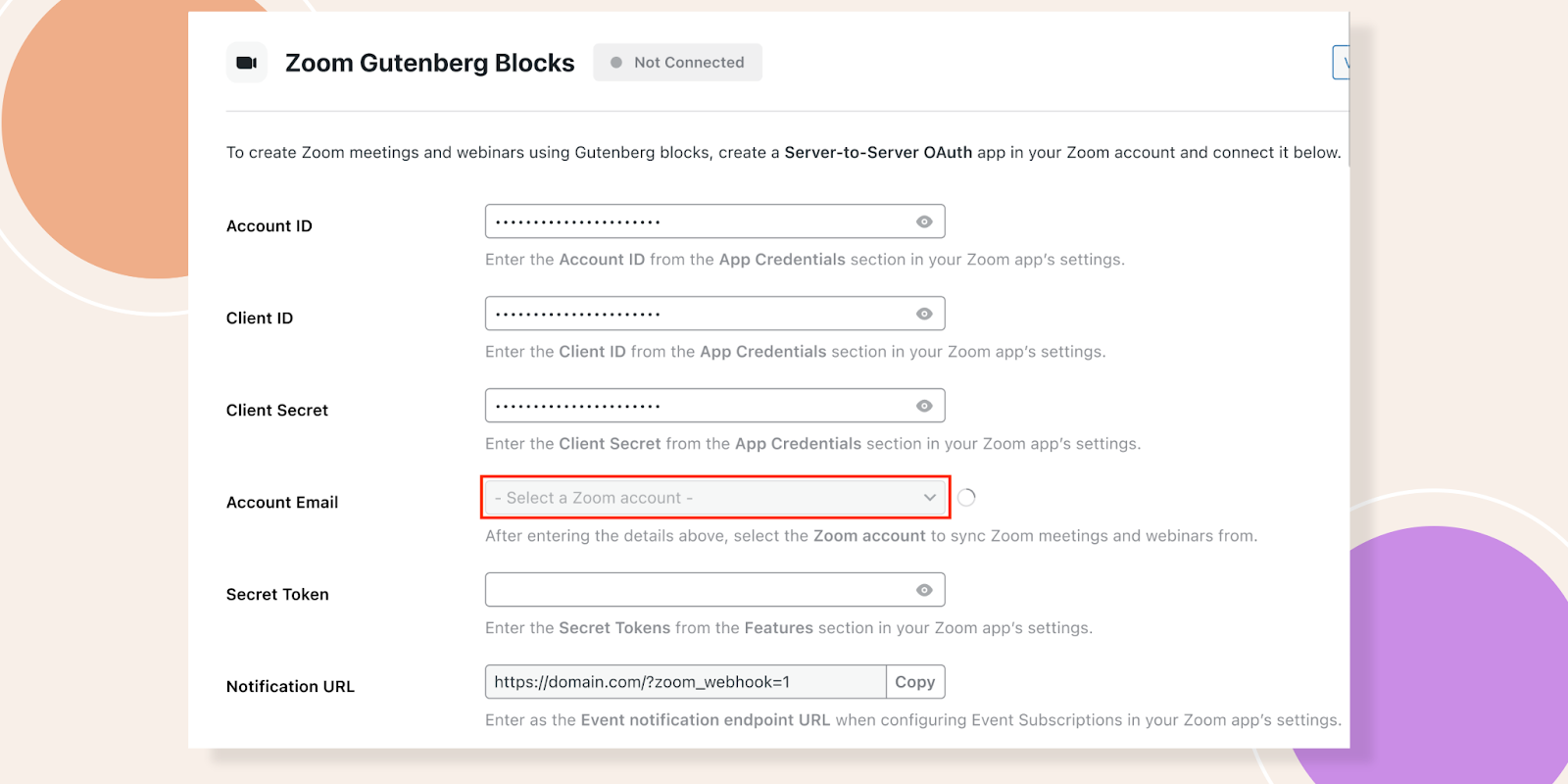Expand Account Email chevron arrow

click(x=929, y=498)
